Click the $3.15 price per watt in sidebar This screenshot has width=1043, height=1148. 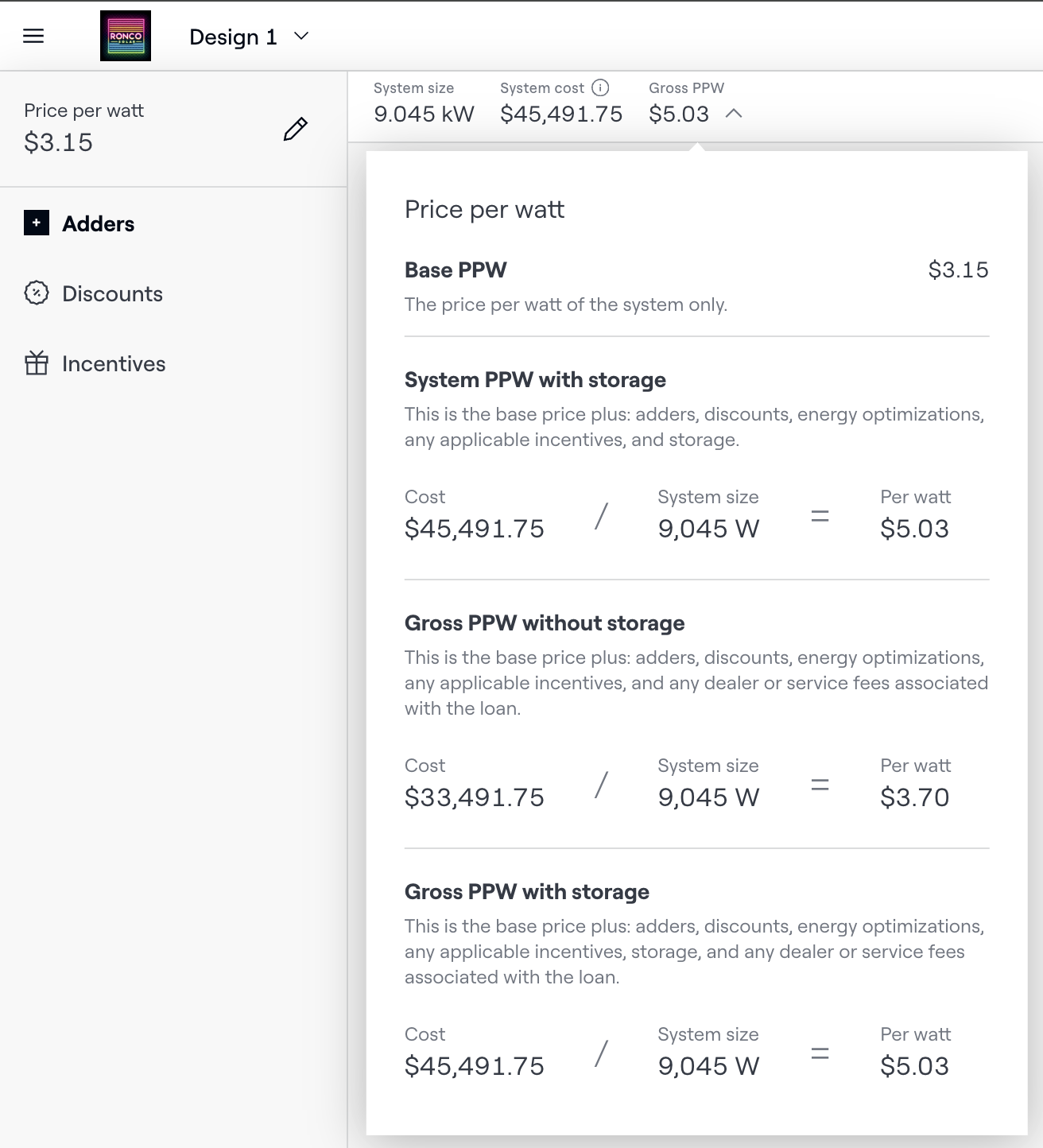tap(59, 142)
